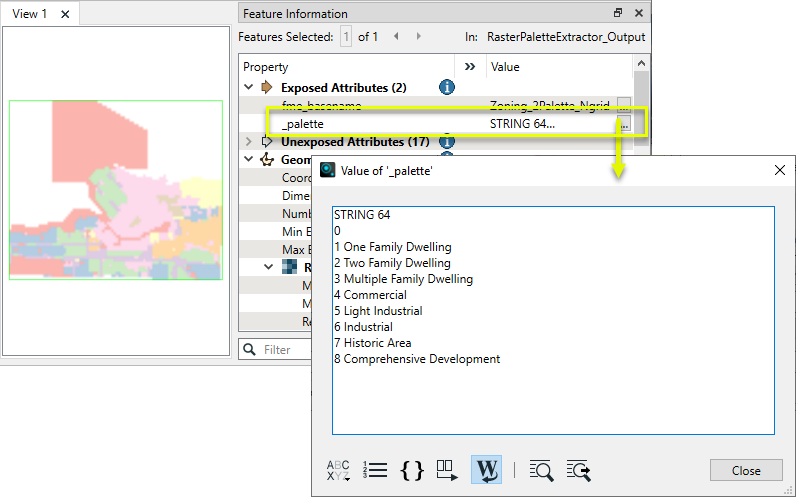Open ellipsis button for _palette value
Screen dimensions: 796x497
click(624, 124)
